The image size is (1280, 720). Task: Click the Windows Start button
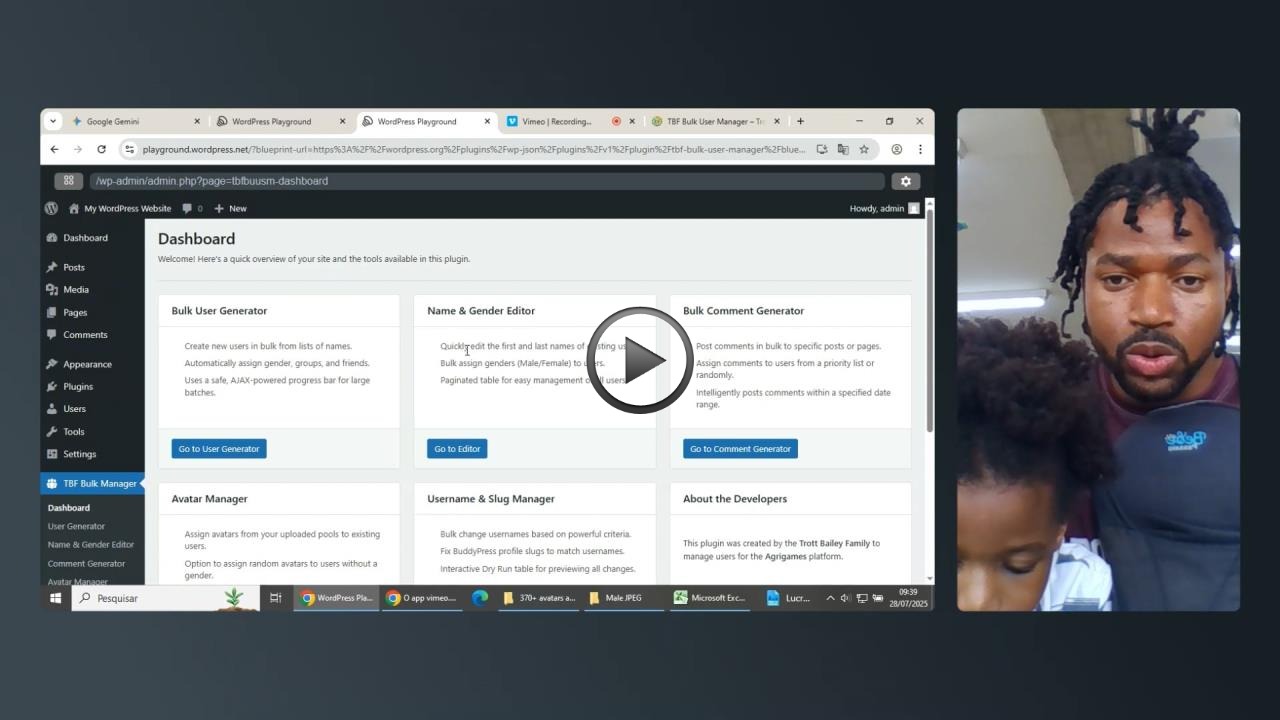55,598
